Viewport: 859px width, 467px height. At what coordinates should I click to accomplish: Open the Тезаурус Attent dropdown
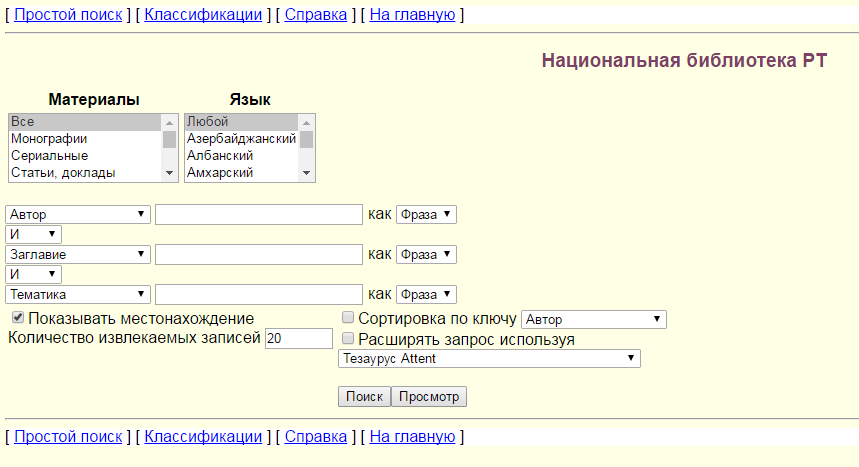pos(489,358)
